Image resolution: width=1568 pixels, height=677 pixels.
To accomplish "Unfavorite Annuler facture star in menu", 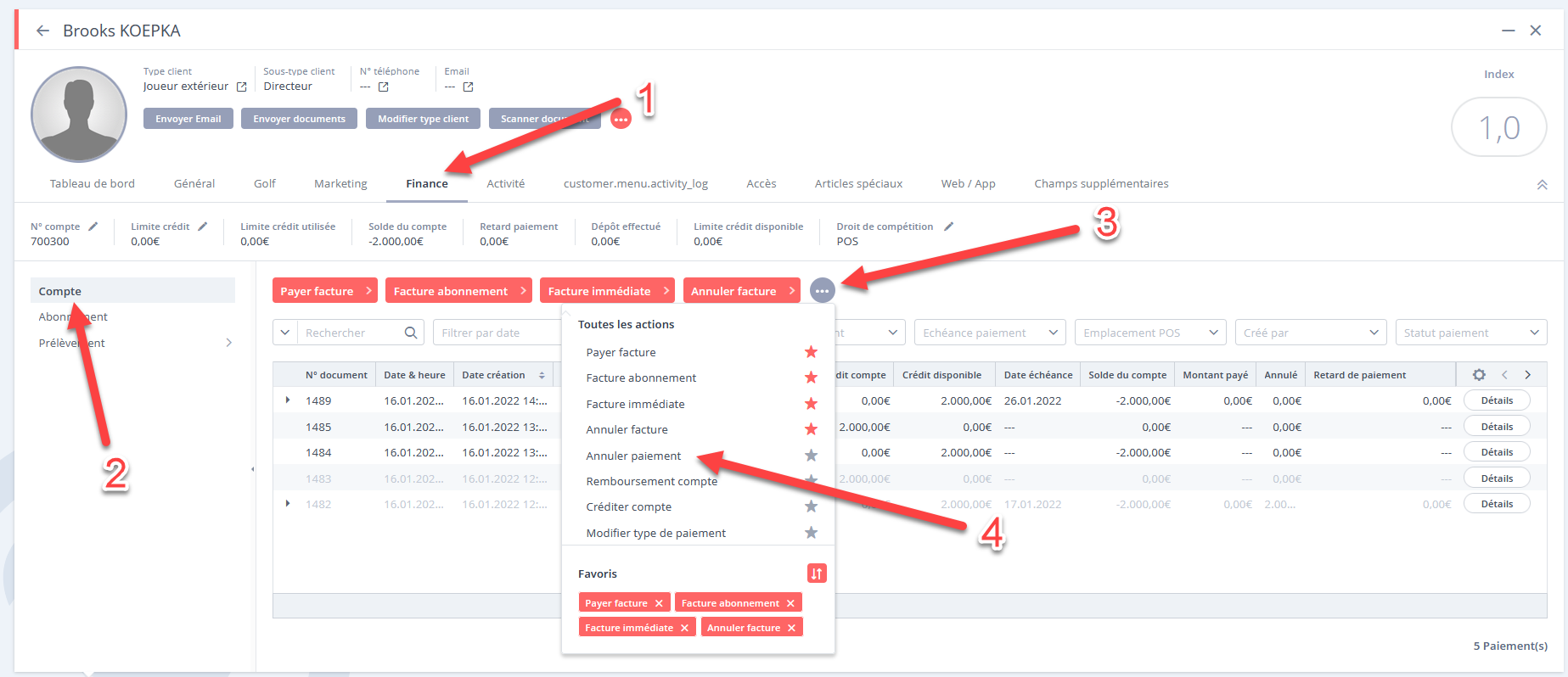I will pyautogui.click(x=811, y=429).
